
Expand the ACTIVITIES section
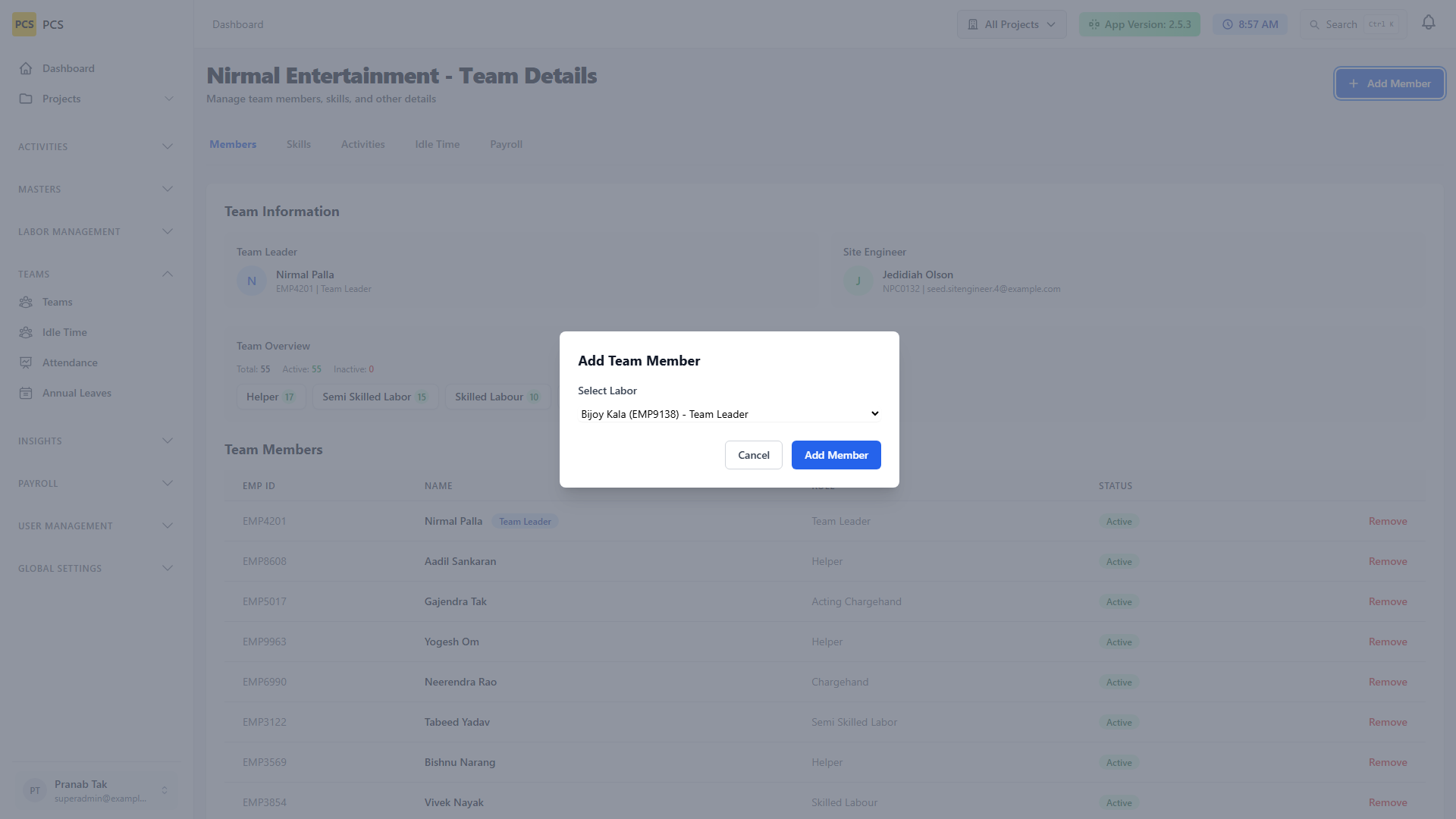pyautogui.click(x=96, y=146)
